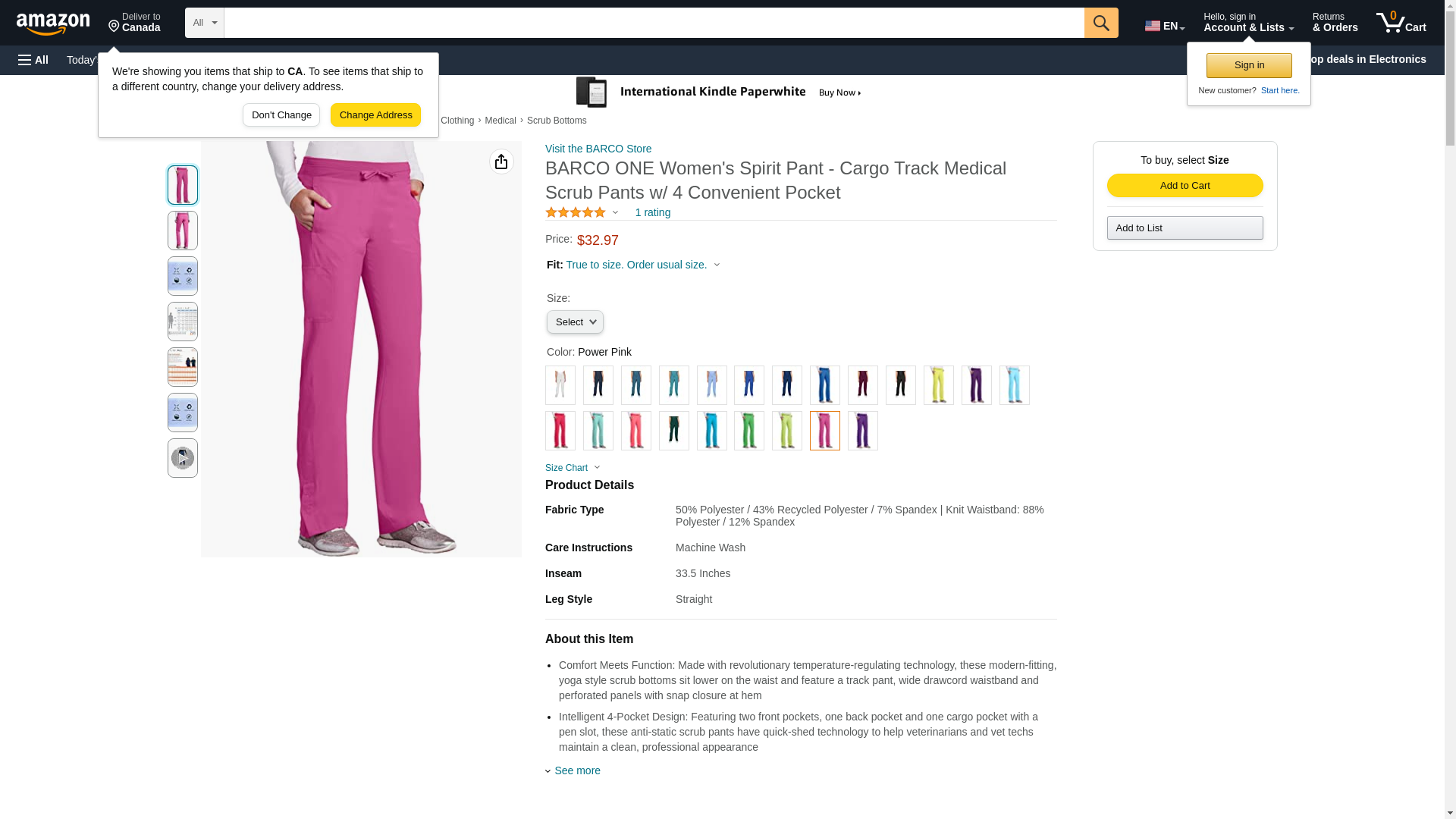1456x819 pixels.
Task: Open the EN language flag selector
Action: pos(1165,25)
